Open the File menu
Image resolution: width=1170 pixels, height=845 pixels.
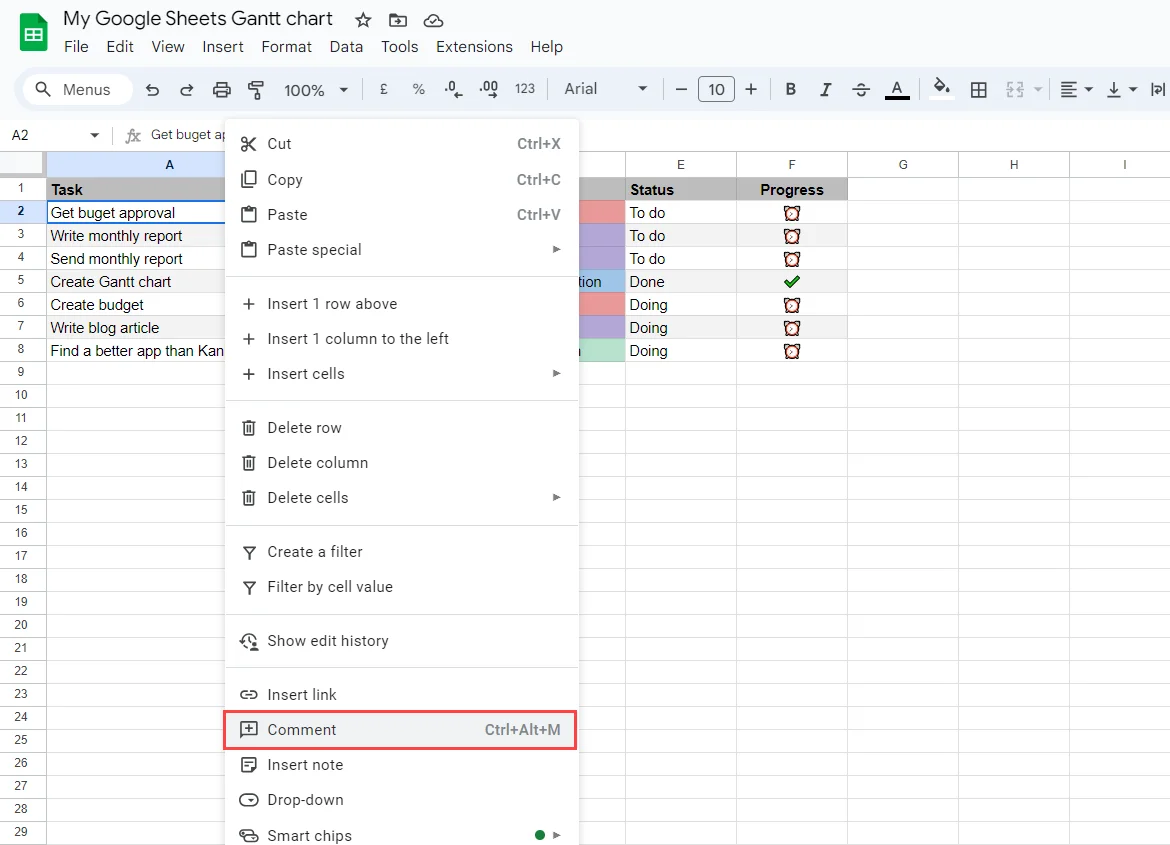76,47
